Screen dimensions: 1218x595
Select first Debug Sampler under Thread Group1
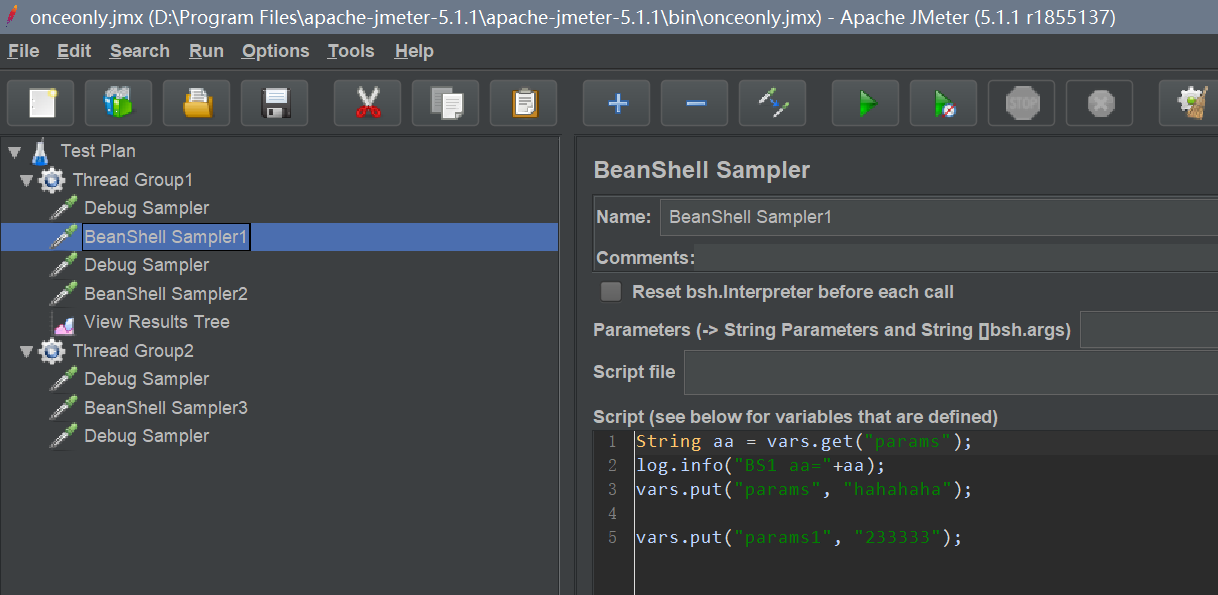pyautogui.click(x=147, y=208)
